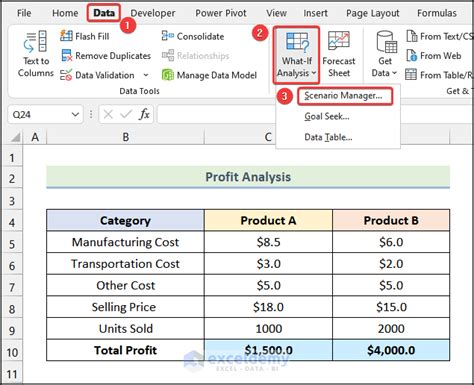
Task: Select the $8.5 cell
Action: point(268,242)
